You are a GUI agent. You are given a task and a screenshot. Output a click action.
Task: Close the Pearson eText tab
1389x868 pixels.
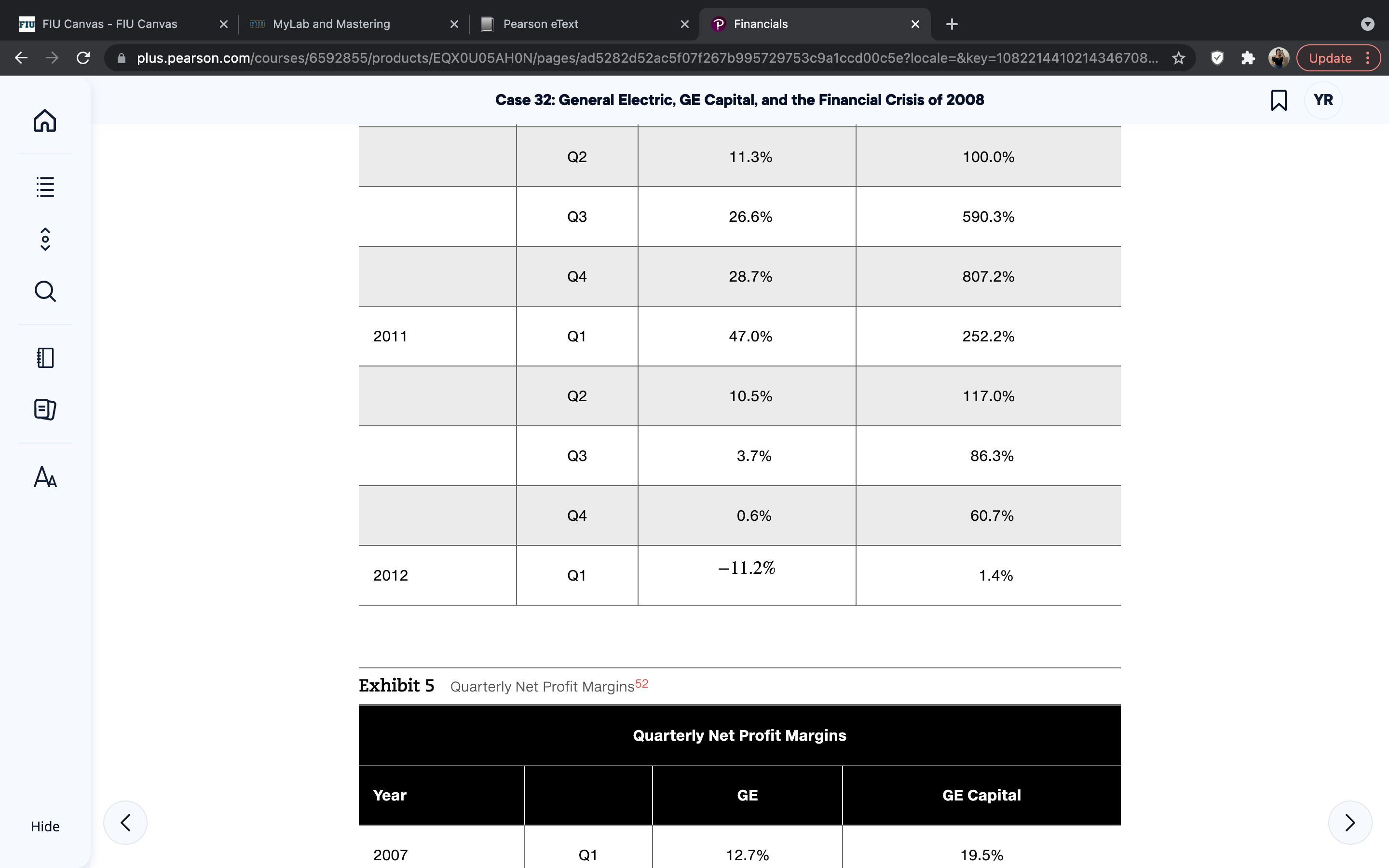(x=685, y=24)
